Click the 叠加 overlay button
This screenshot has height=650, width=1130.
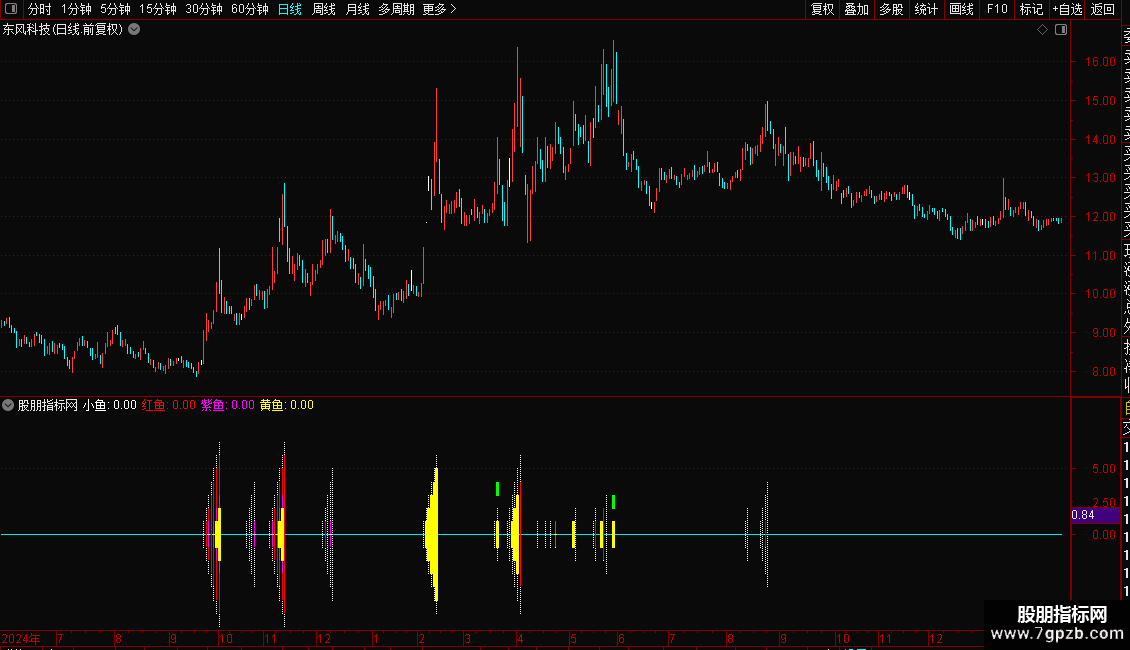[856, 9]
